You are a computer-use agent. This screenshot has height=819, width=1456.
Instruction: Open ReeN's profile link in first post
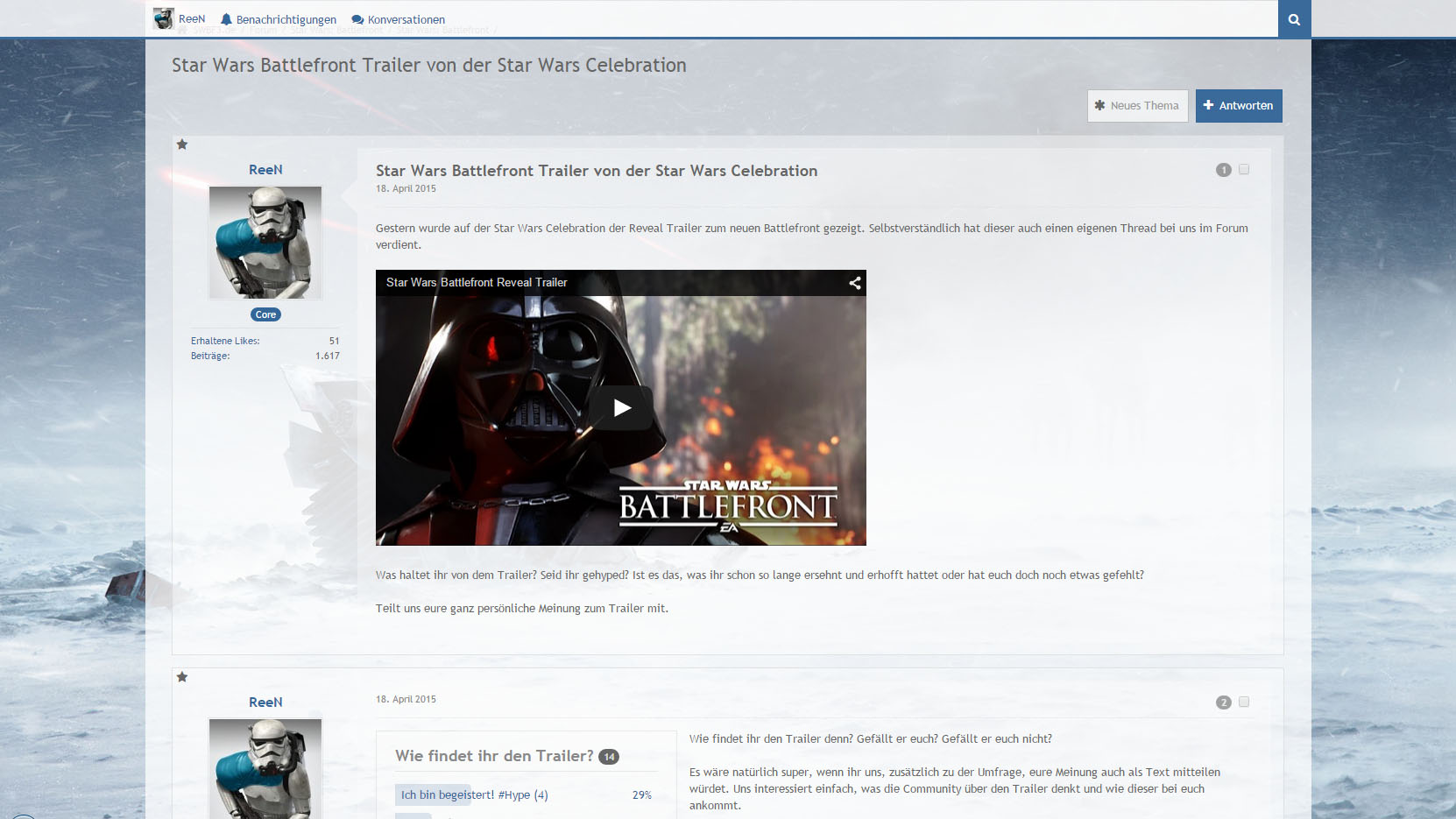265,170
